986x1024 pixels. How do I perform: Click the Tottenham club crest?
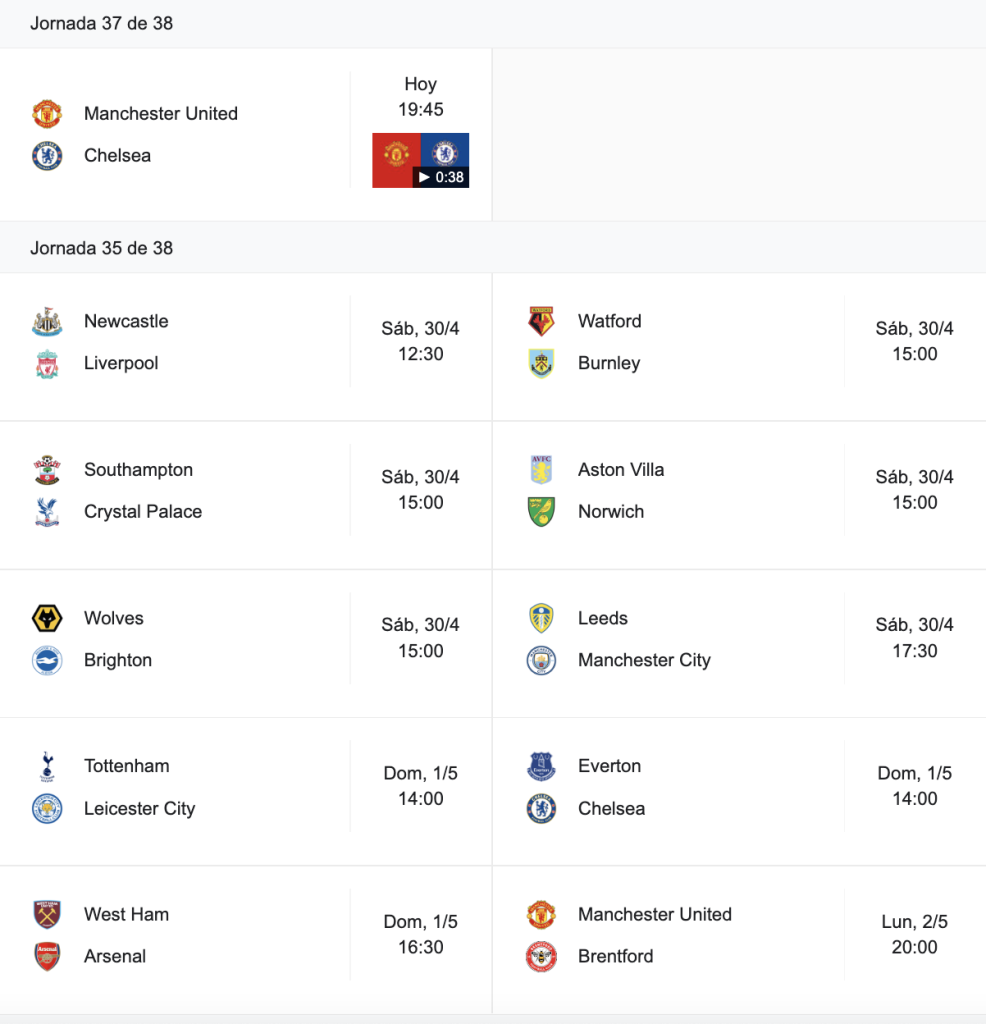[x=47, y=766]
